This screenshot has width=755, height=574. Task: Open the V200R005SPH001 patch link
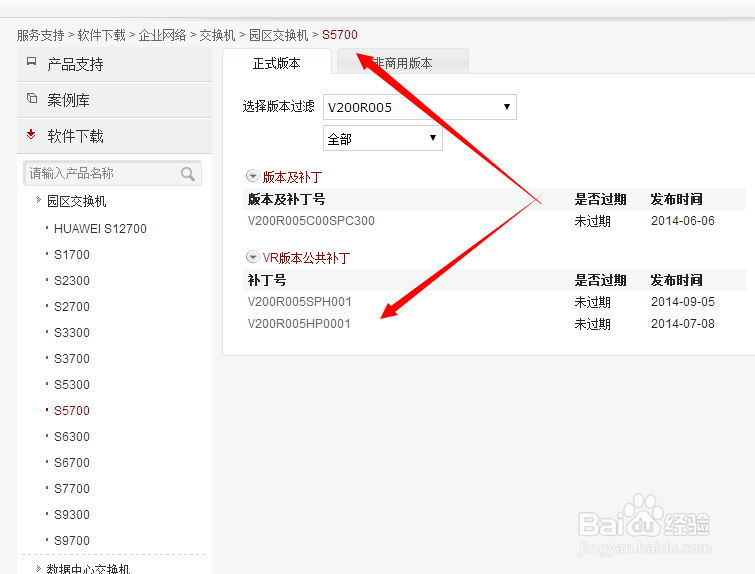pos(299,302)
